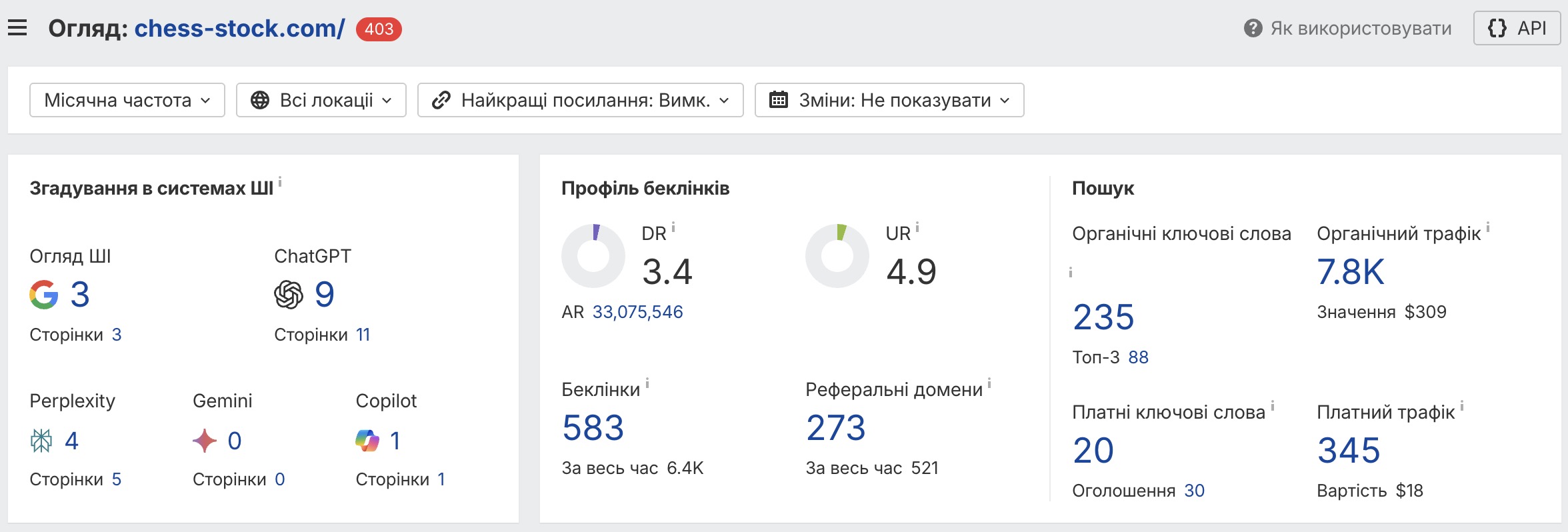The image size is (1568, 532).
Task: Open the hamburger menu icon
Action: coord(17,28)
